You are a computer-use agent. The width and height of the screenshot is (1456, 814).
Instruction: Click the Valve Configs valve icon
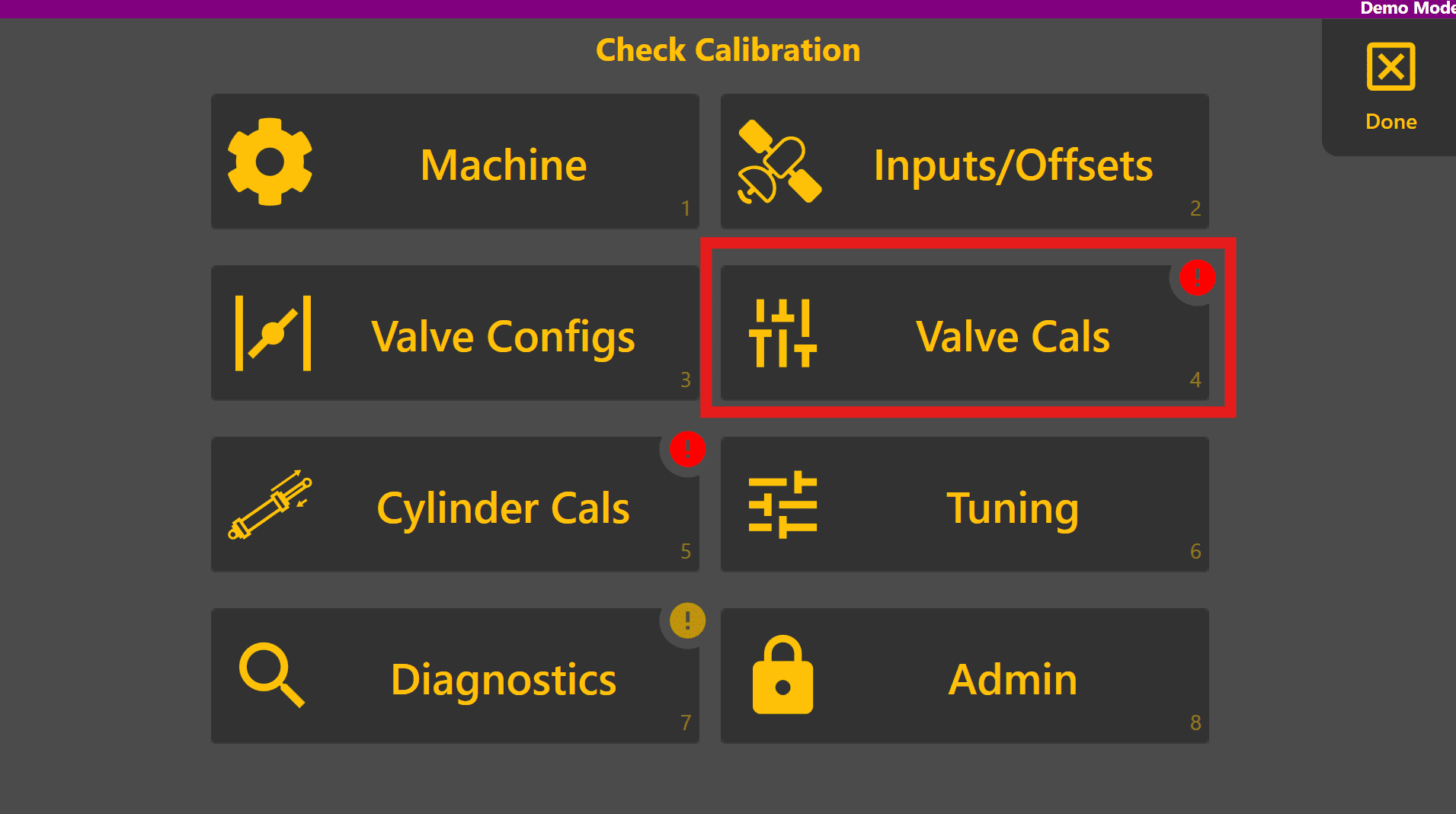pos(273,333)
